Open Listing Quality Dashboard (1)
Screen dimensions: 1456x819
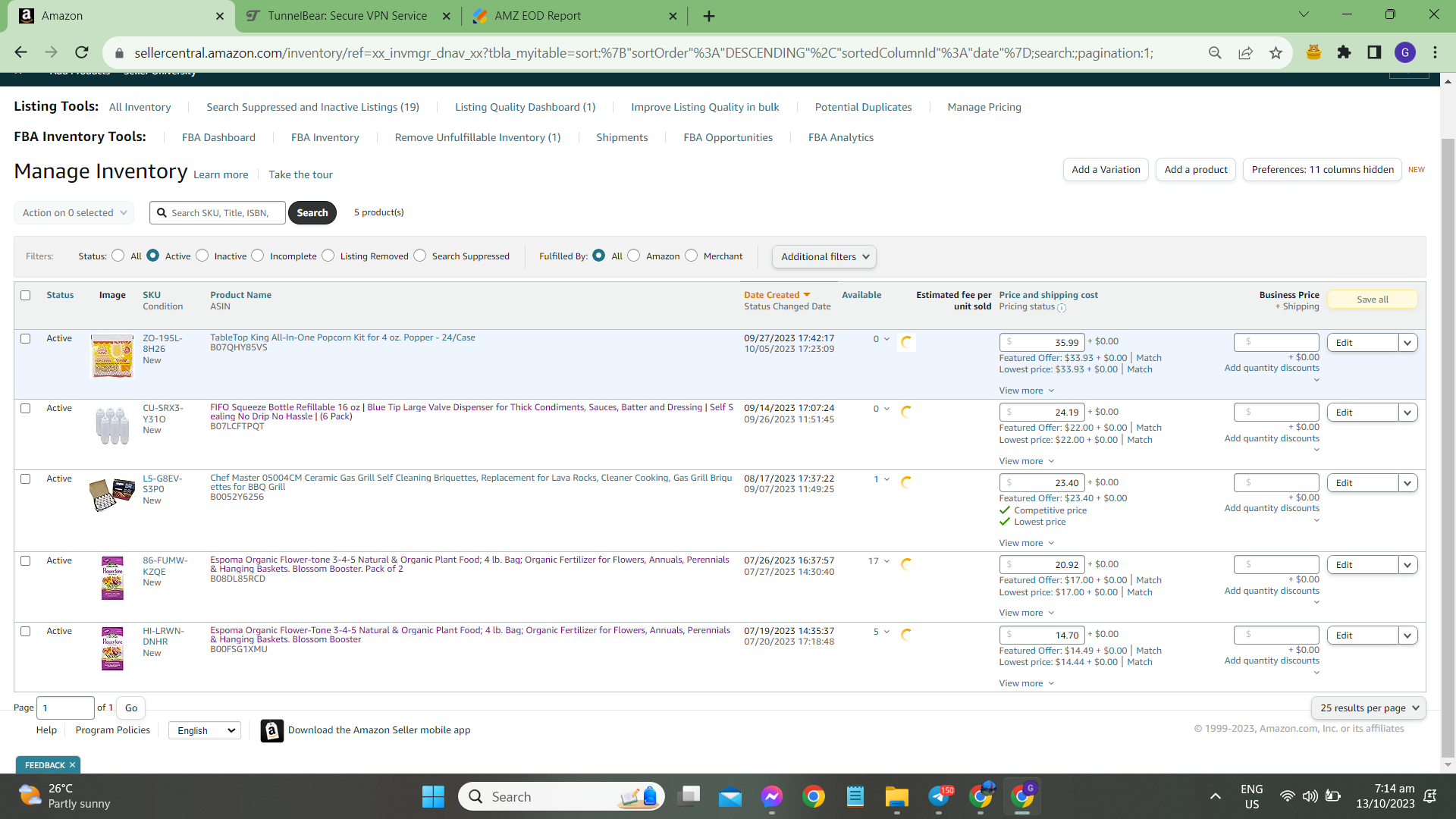[x=525, y=107]
